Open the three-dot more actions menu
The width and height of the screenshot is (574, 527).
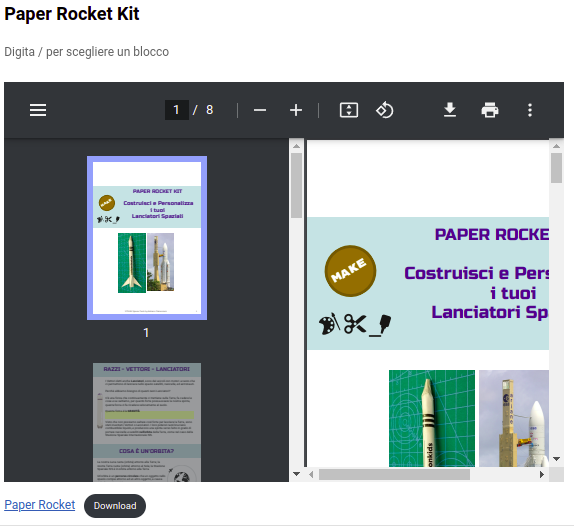tap(530, 110)
